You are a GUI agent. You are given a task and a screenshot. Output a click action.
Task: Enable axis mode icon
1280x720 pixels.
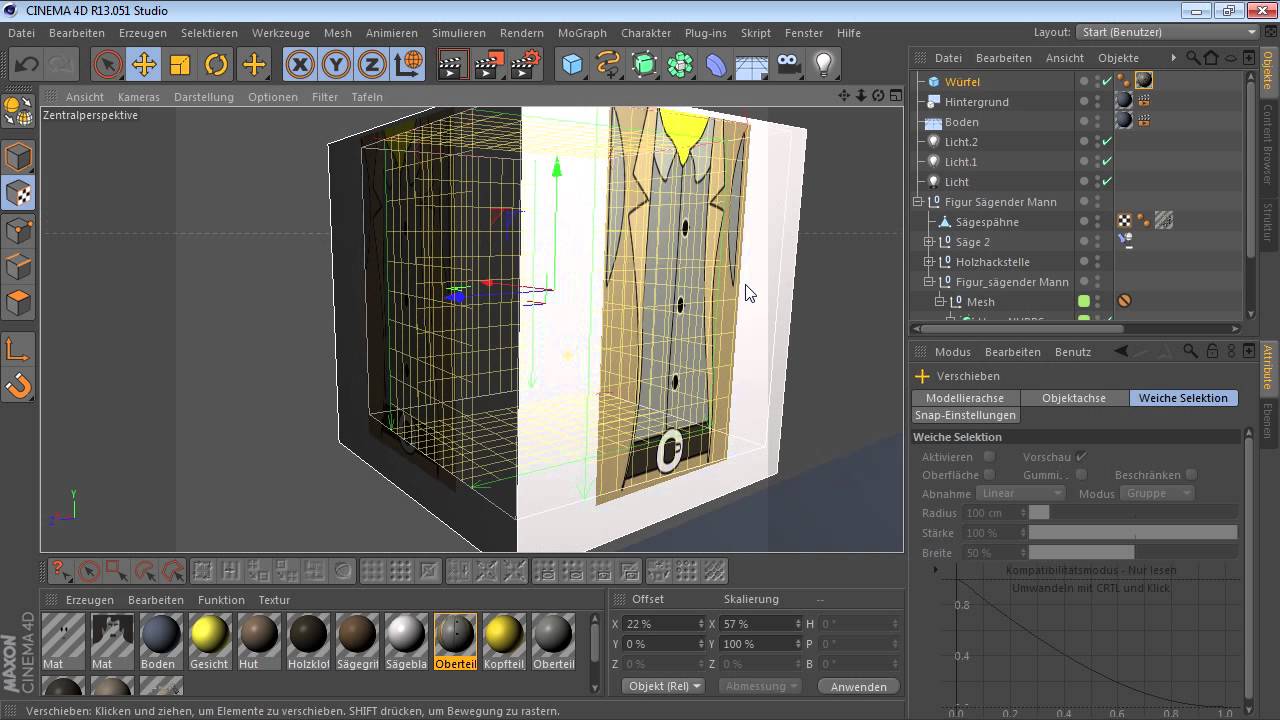[19, 349]
